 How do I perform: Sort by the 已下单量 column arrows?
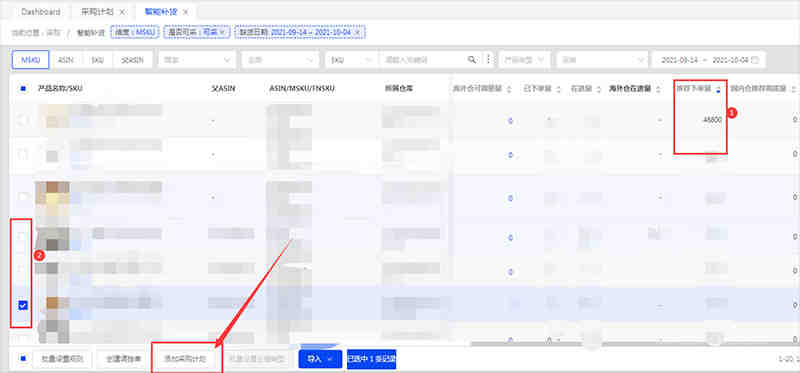point(558,89)
